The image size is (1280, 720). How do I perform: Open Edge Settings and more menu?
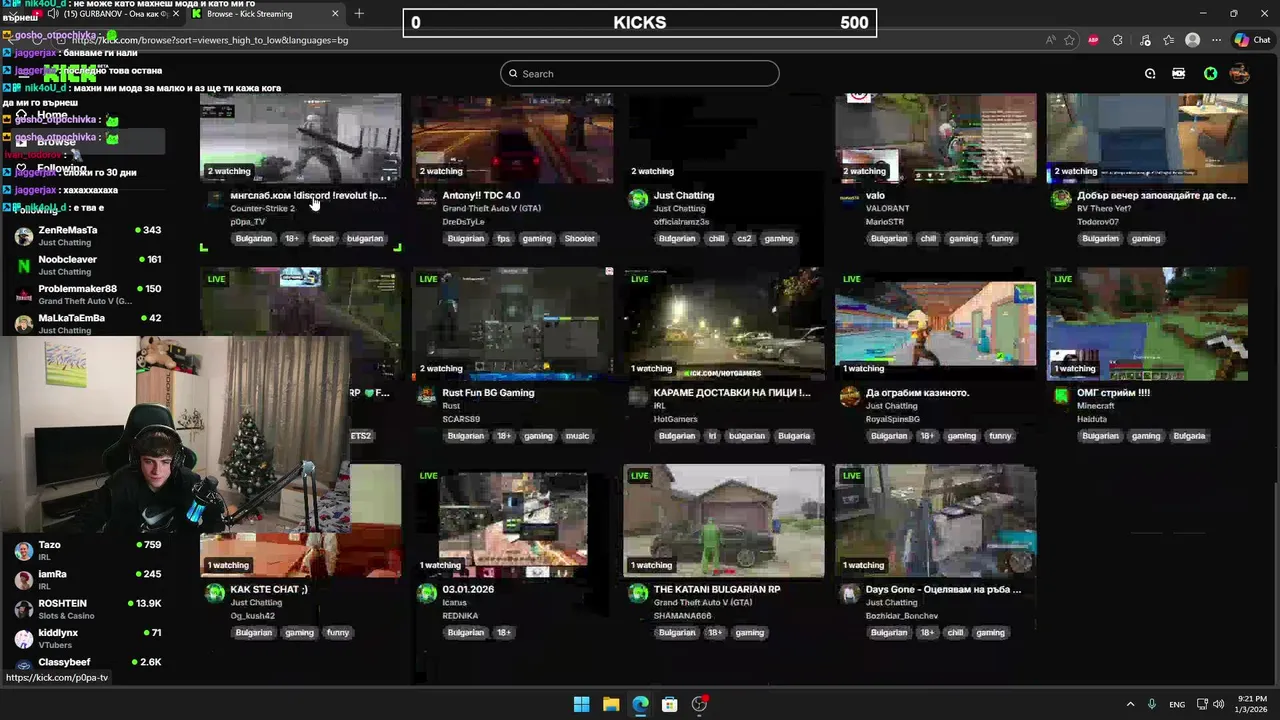pyautogui.click(x=1216, y=40)
